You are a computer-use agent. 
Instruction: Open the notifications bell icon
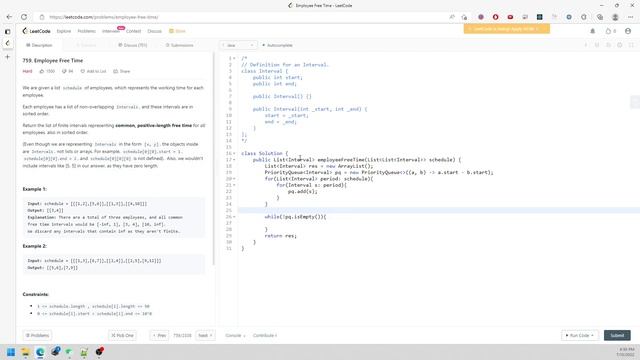pos(593,31)
